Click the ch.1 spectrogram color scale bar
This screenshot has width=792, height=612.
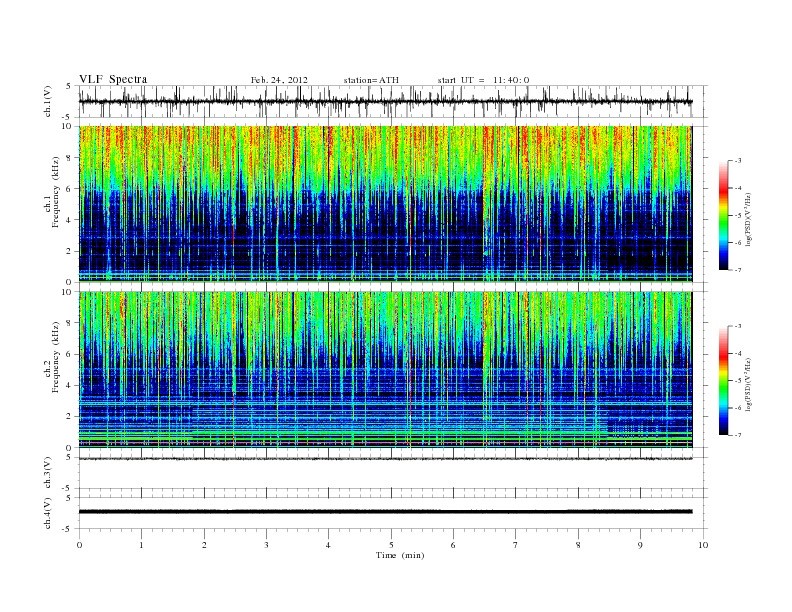point(724,215)
